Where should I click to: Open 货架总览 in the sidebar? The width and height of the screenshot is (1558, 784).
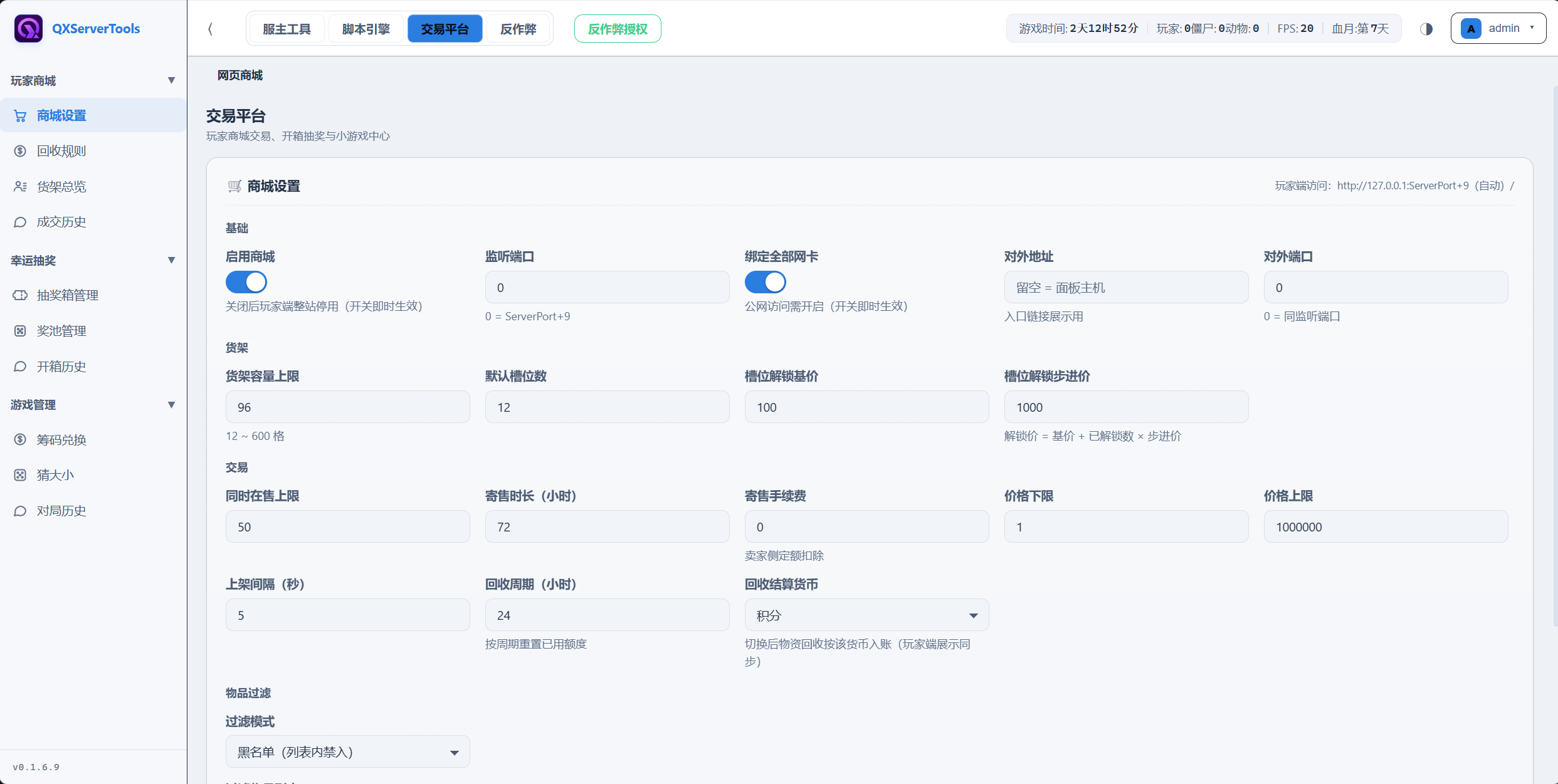click(x=93, y=187)
